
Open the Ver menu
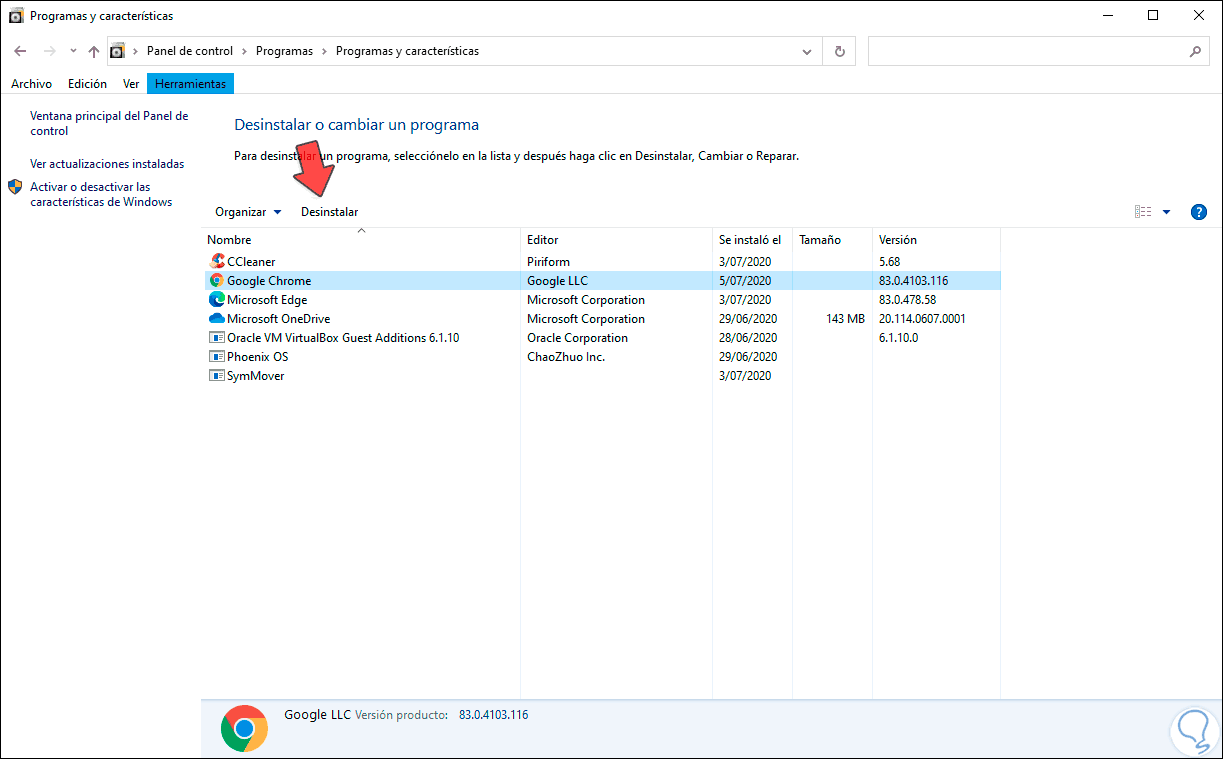pos(131,84)
